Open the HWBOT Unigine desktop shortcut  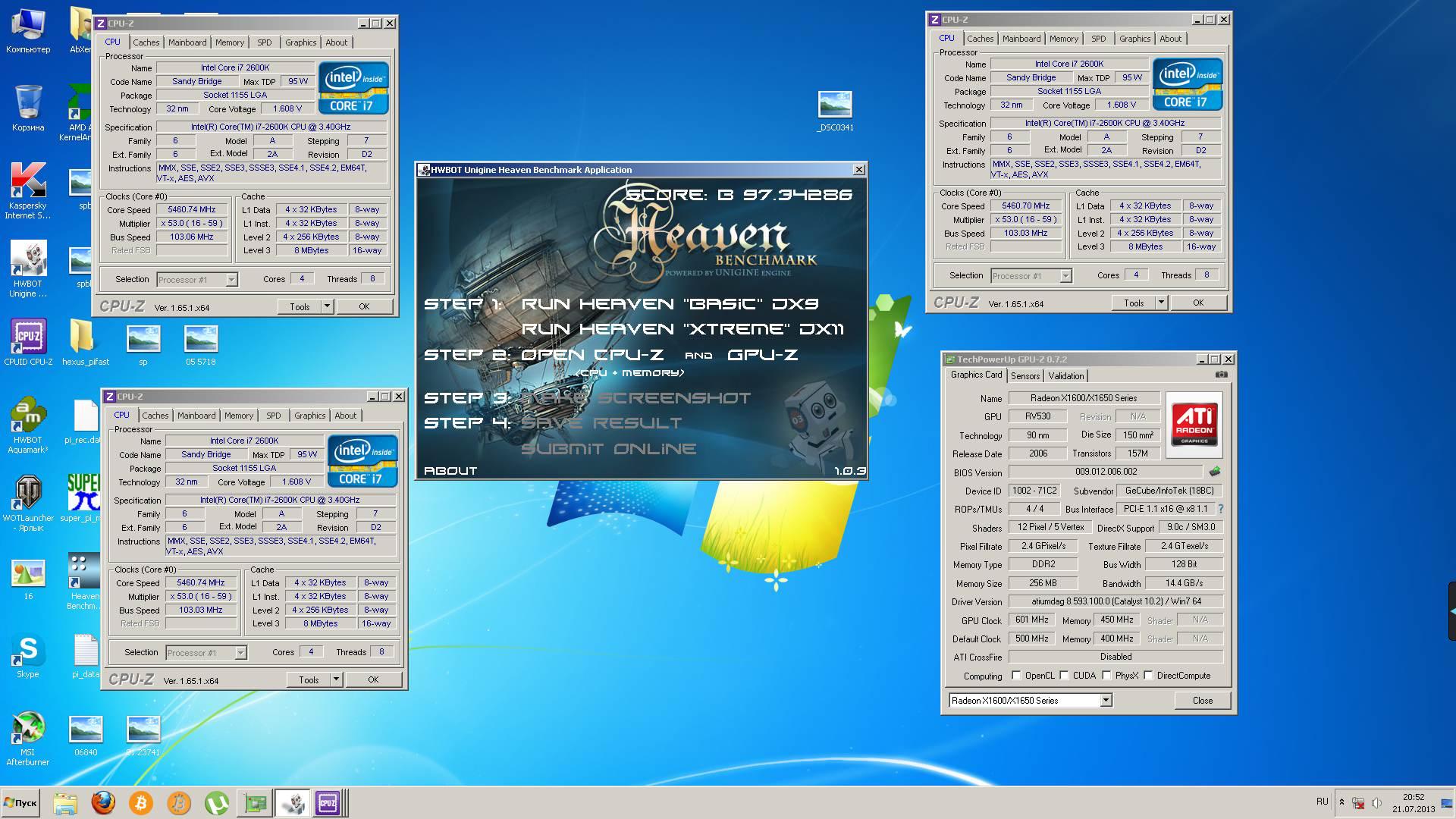28,269
